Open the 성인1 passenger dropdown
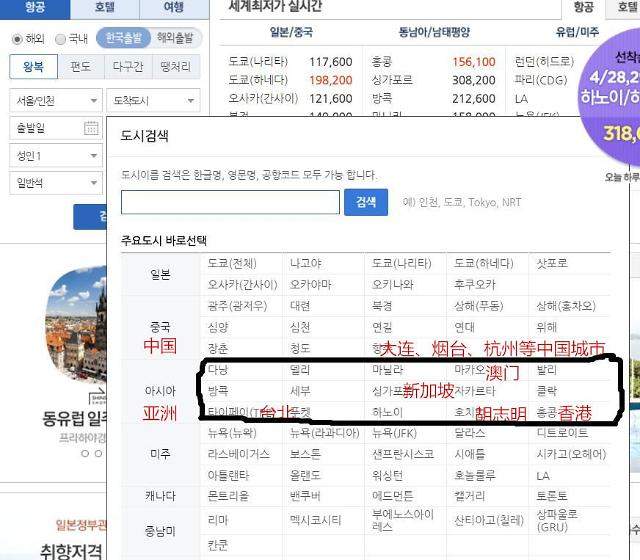 [56, 156]
